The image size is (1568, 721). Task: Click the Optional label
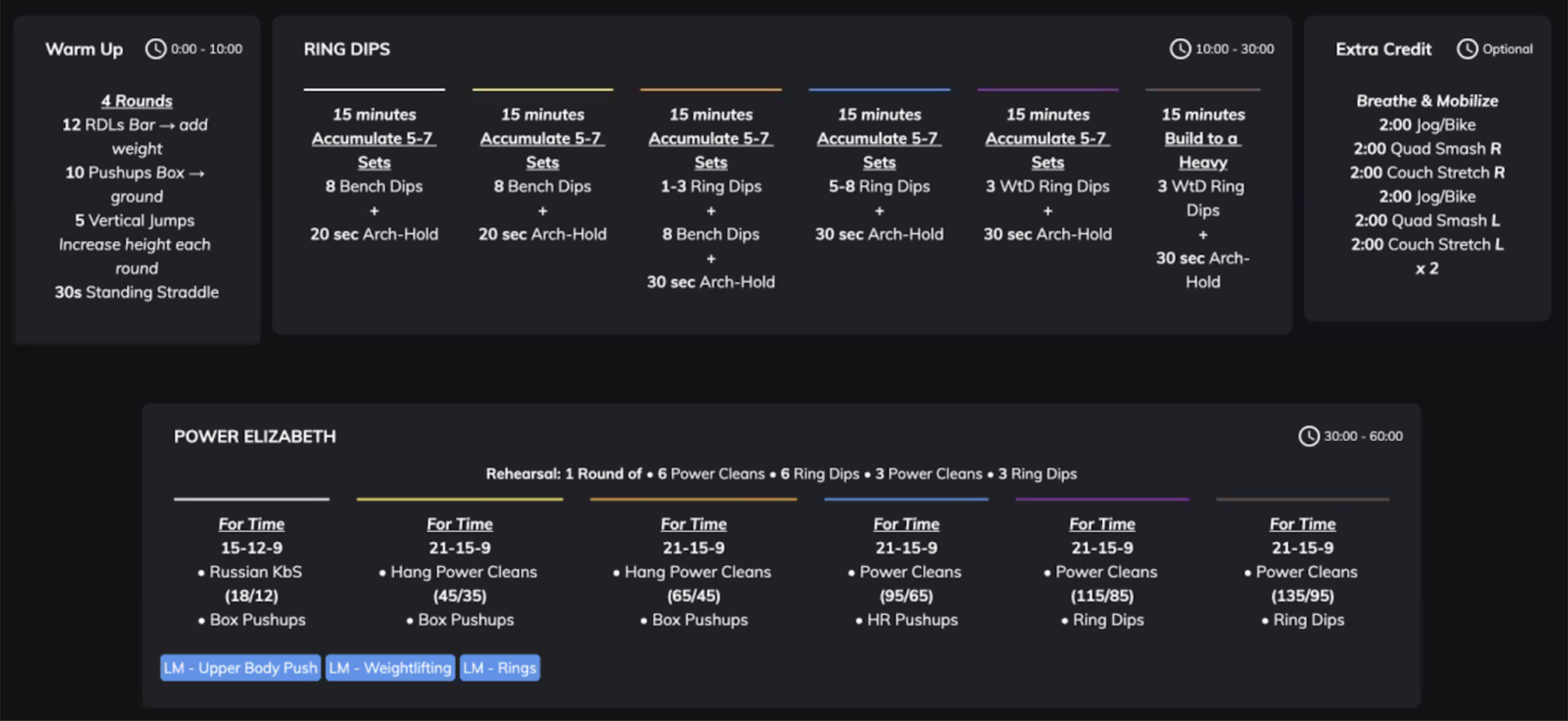tap(1507, 49)
